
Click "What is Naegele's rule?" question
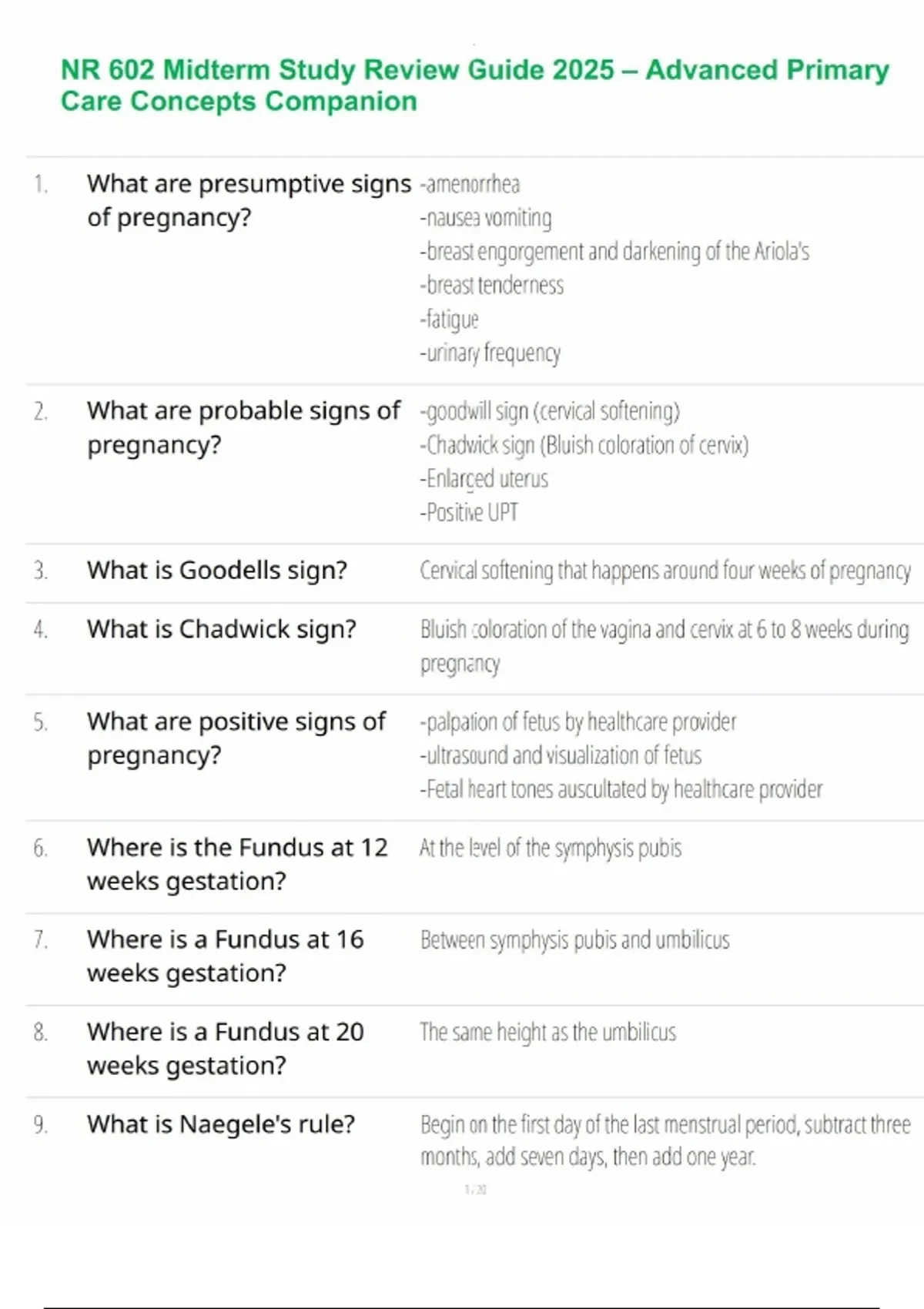click(x=220, y=1125)
